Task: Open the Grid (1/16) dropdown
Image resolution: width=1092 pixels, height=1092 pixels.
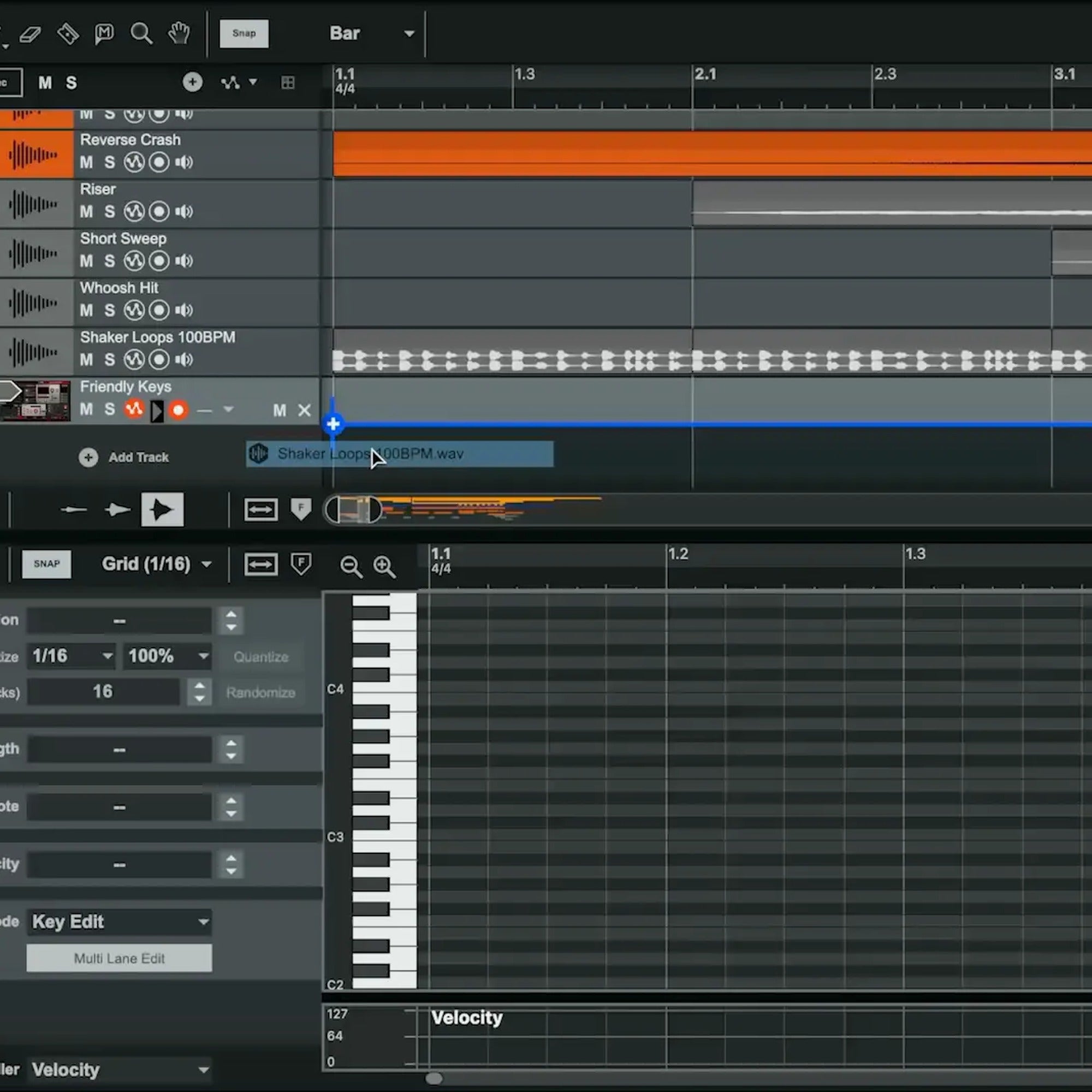Action: (157, 564)
